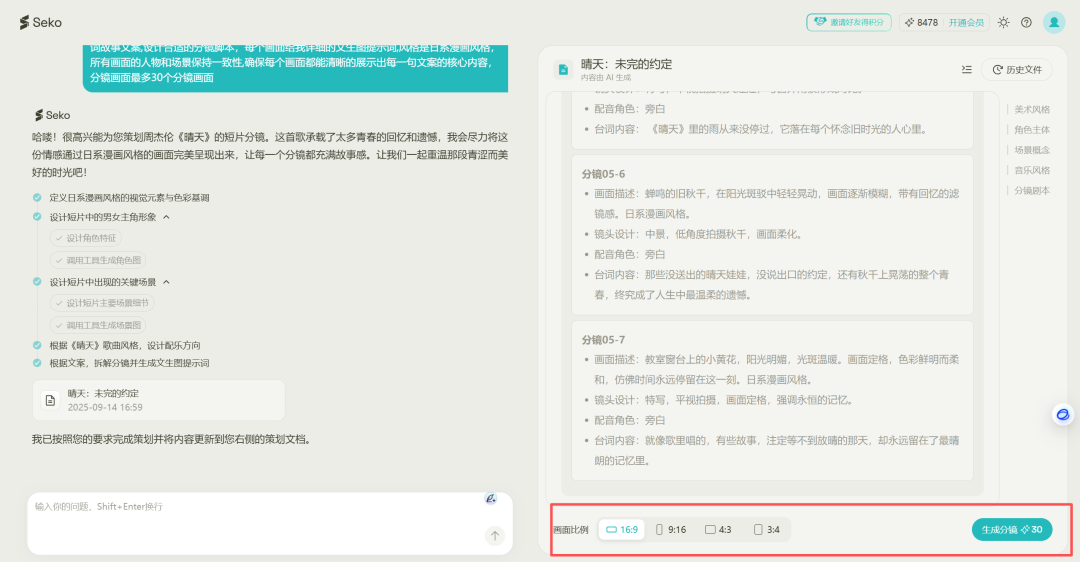The width and height of the screenshot is (1080, 562).
Task: Click the 分镜05-6 heading
Action: (603, 174)
